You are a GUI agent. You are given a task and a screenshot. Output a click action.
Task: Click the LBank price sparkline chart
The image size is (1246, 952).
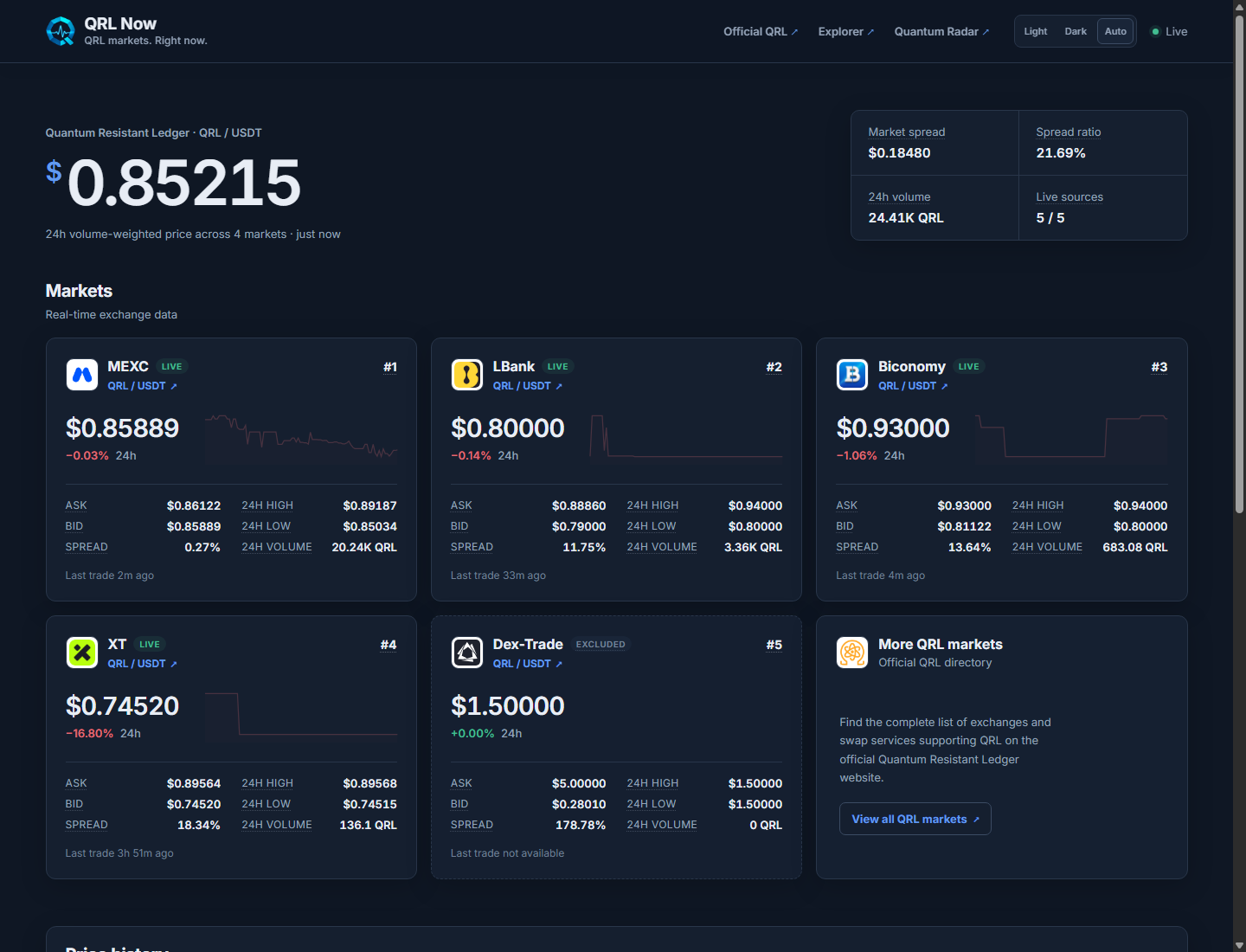tap(686, 439)
